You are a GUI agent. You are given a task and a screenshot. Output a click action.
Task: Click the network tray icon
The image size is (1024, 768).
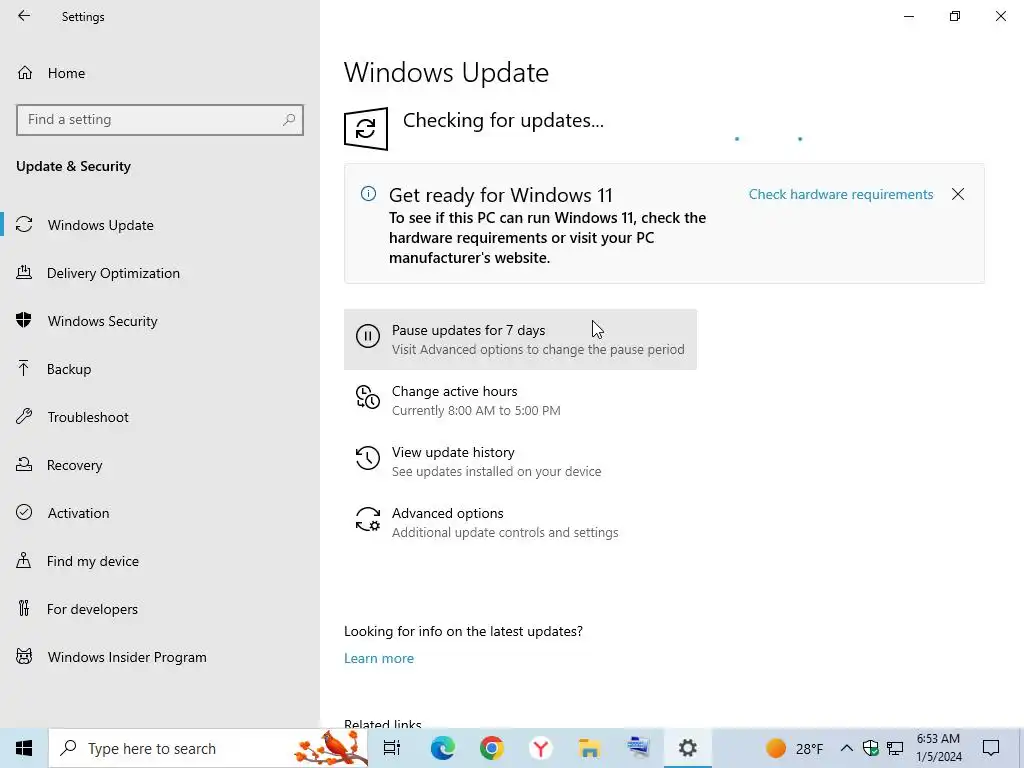tap(895, 748)
